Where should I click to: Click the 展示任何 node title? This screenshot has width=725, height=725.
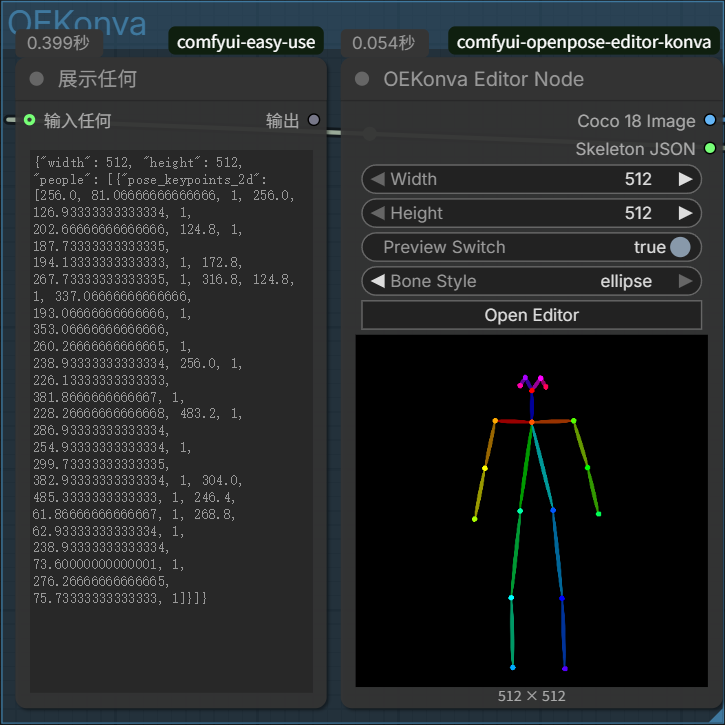[x=97, y=79]
